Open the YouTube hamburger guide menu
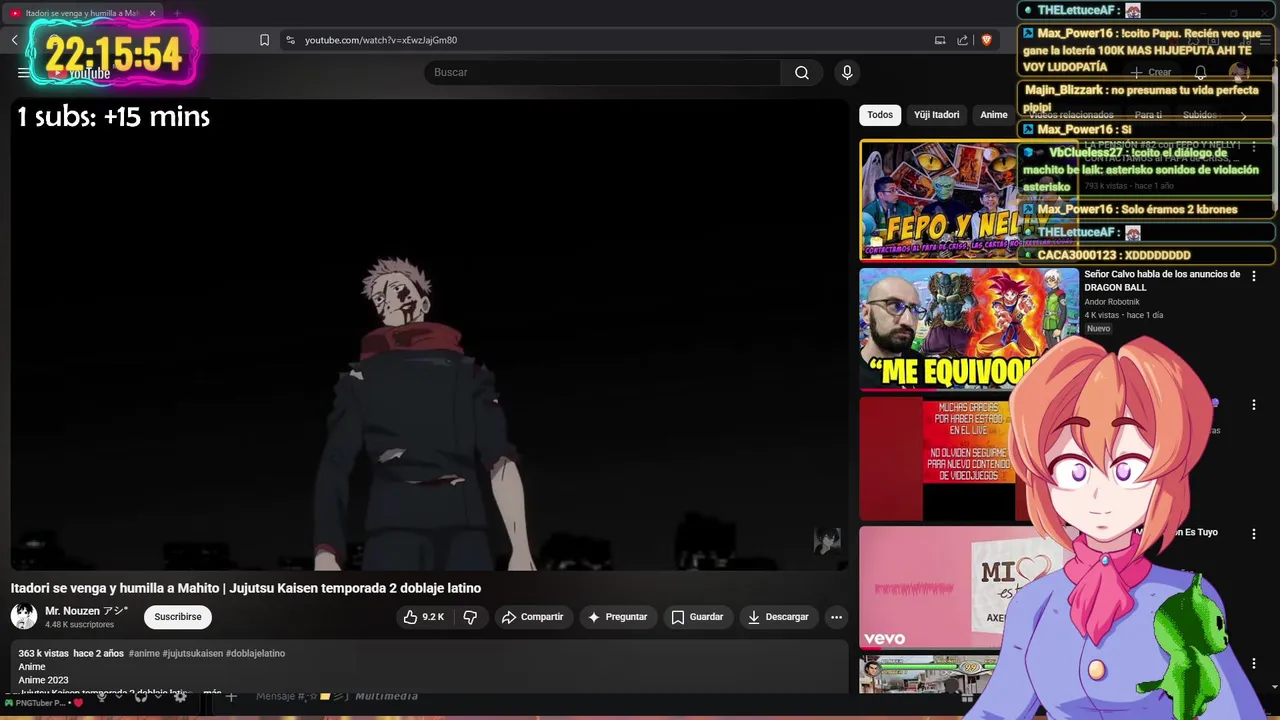Viewport: 1280px width, 720px height. pos(23,72)
